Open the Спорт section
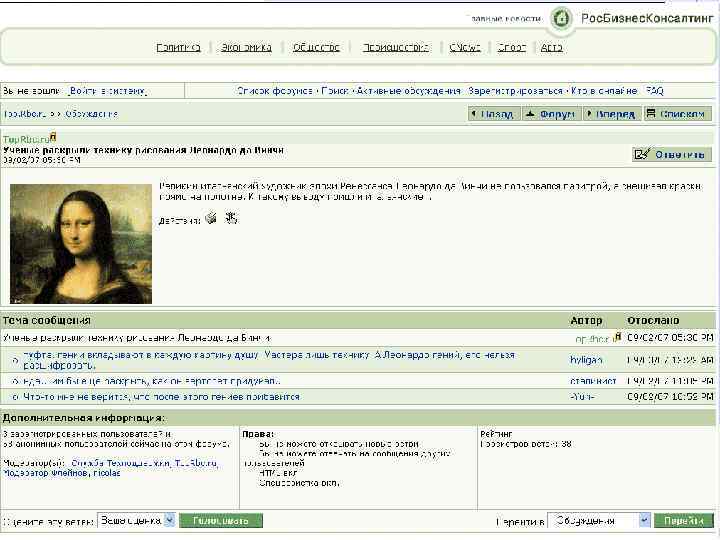The height and width of the screenshot is (540, 720). [512, 47]
